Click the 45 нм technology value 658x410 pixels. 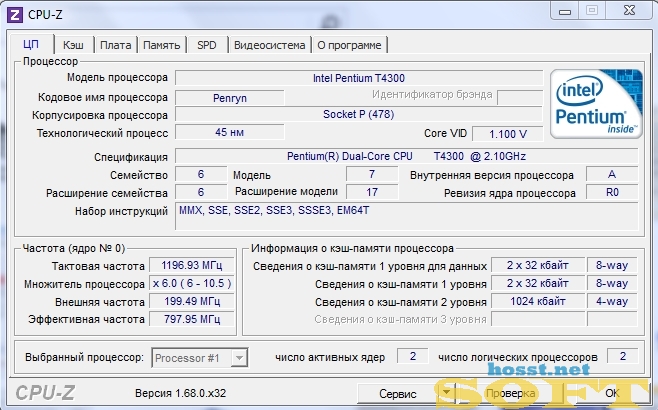[x=230, y=132]
